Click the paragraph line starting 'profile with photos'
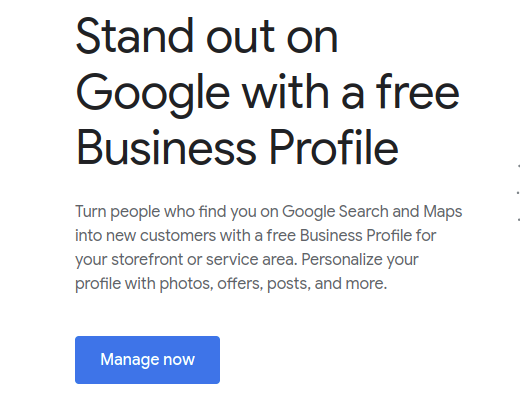 (x=231, y=284)
